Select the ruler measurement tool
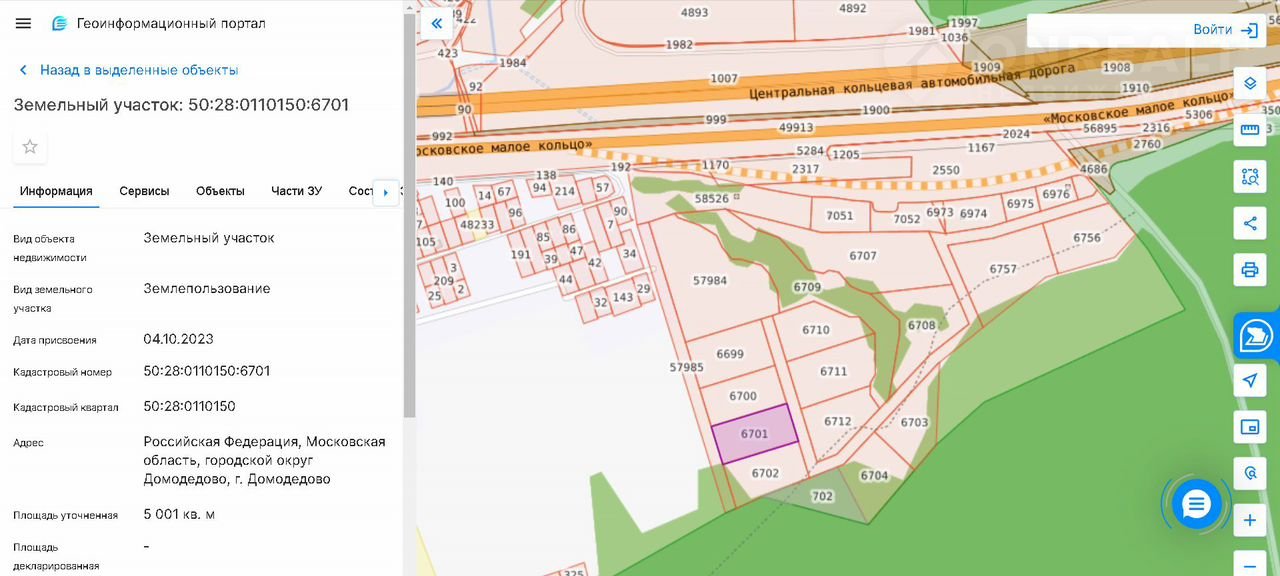The height and width of the screenshot is (576, 1280). [x=1249, y=130]
